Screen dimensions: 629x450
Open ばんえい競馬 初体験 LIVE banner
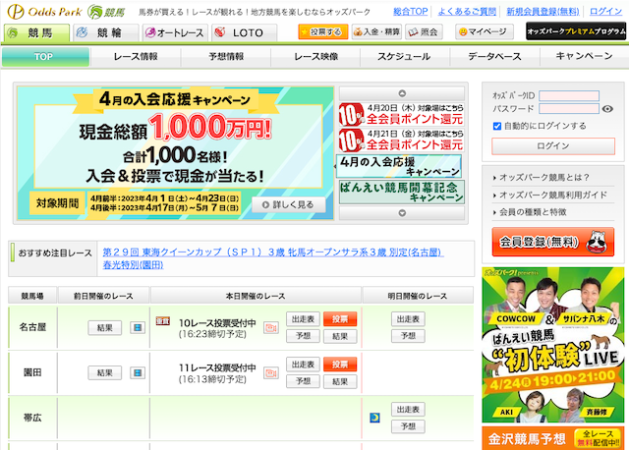553,345
